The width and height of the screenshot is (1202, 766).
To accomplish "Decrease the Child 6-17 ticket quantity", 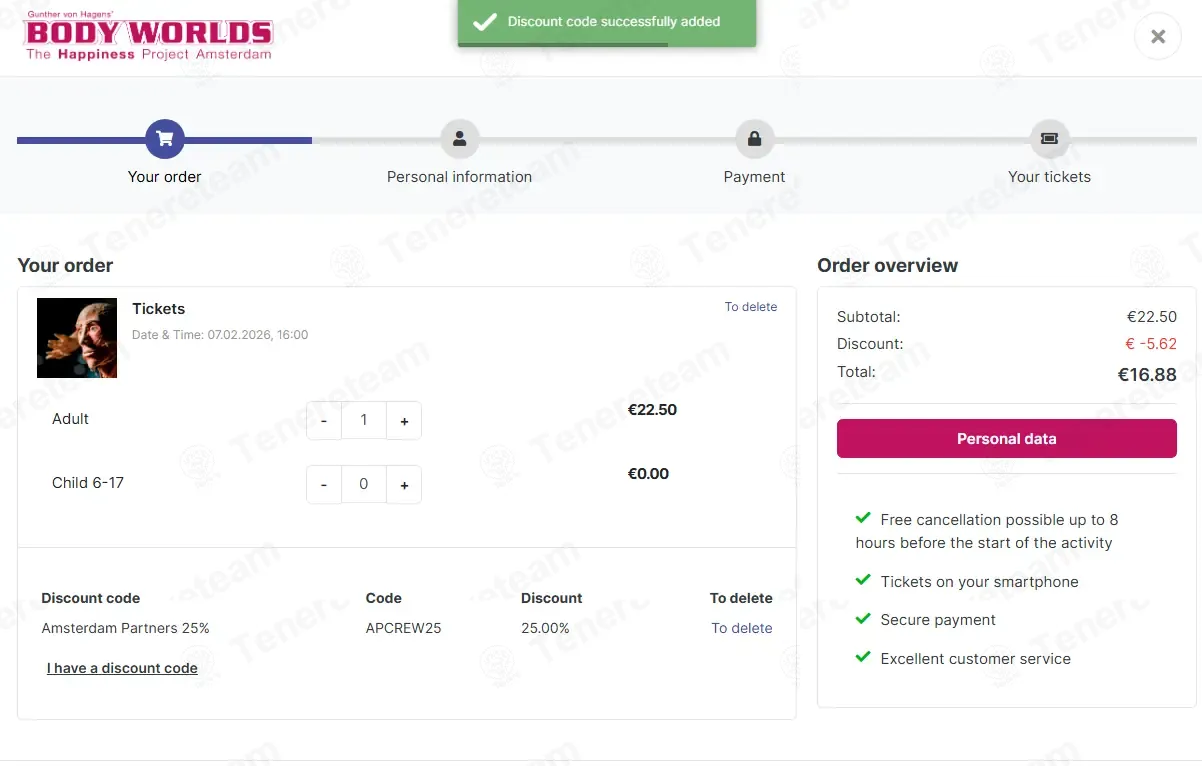I will [x=324, y=485].
